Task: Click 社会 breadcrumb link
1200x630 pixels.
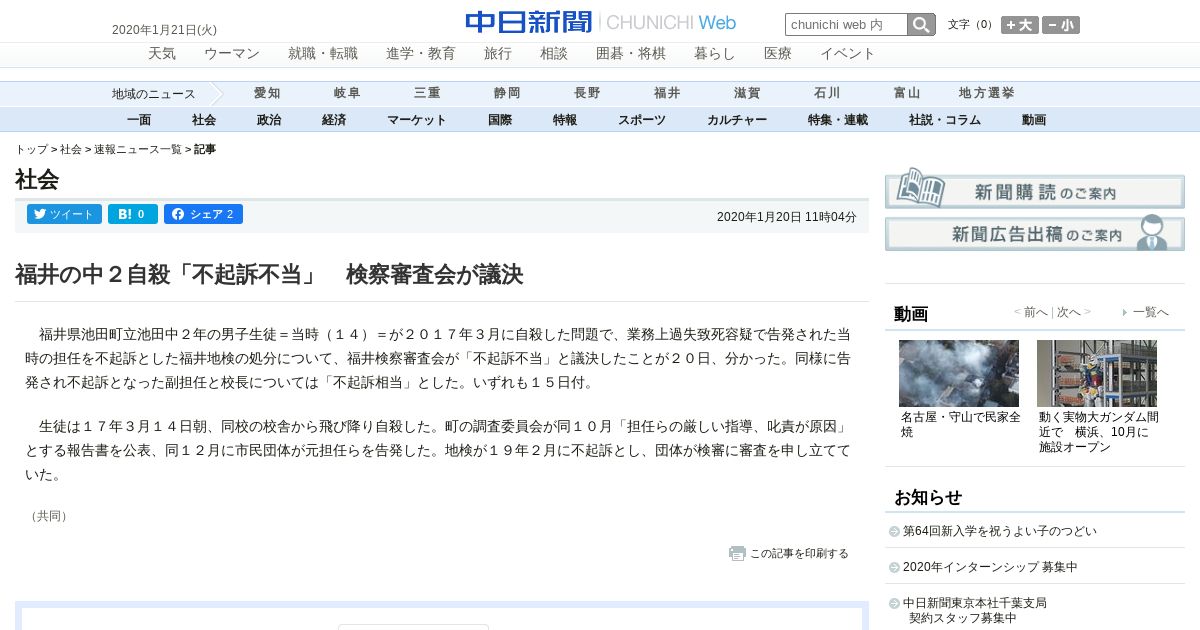Action: [71, 149]
